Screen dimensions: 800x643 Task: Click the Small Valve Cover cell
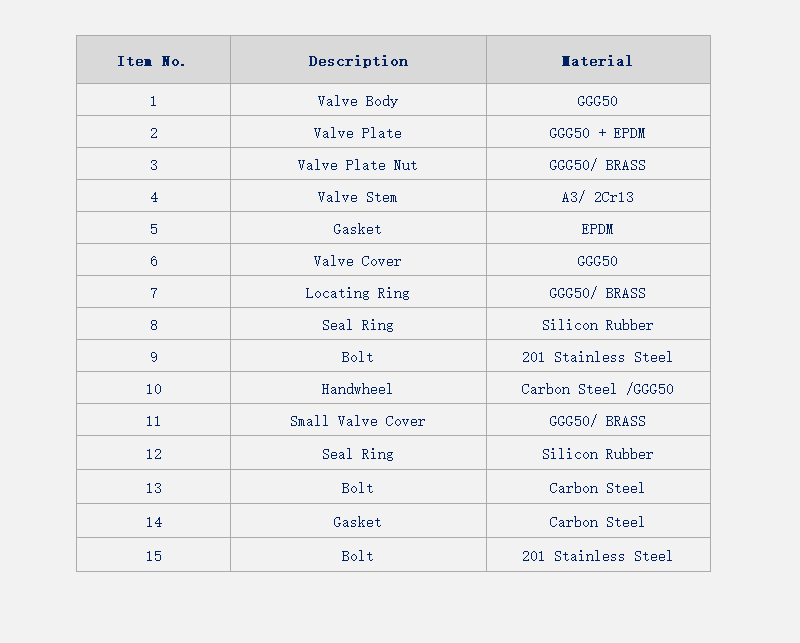pos(358,420)
